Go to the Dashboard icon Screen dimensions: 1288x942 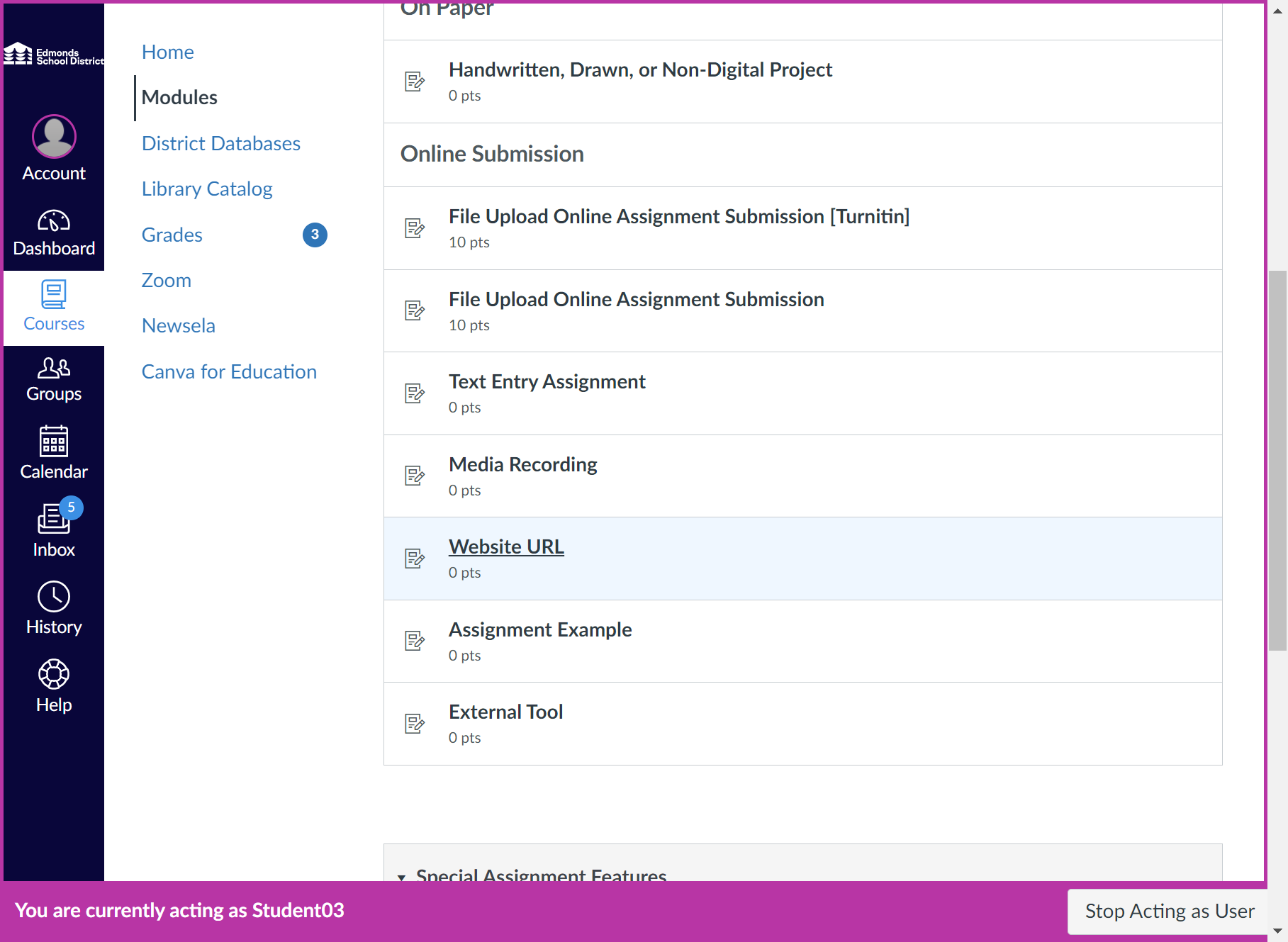pos(54,222)
